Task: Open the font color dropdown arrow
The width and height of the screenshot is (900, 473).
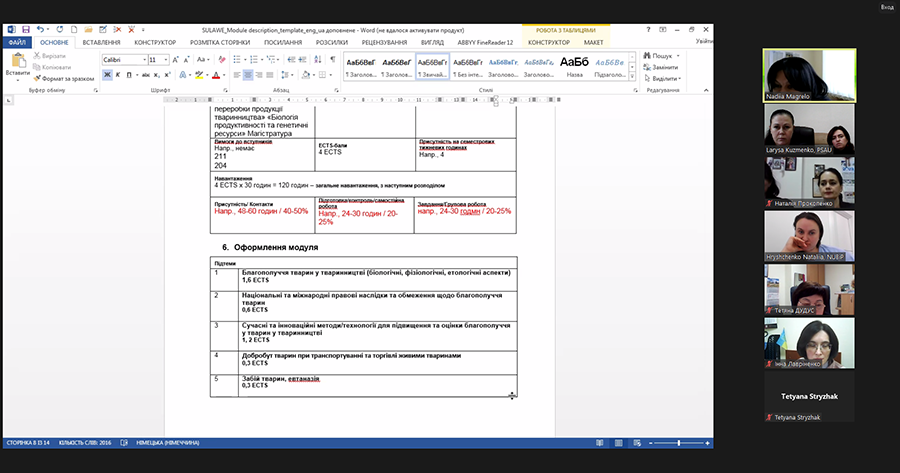Action: pyautogui.click(x=224, y=75)
